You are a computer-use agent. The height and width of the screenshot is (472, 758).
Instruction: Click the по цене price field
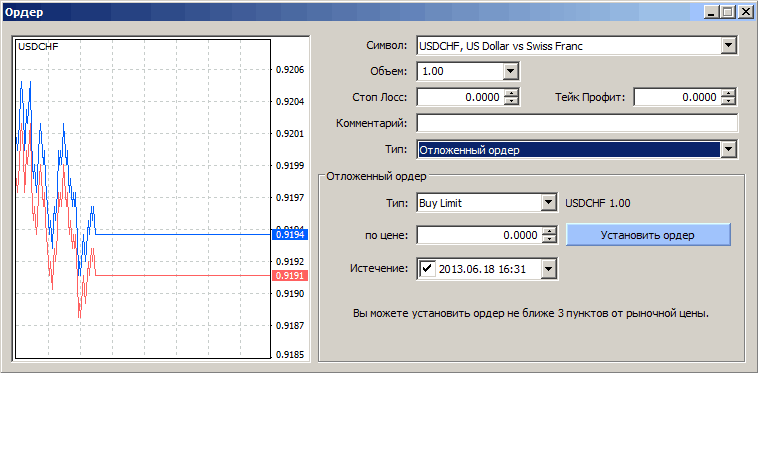(480, 236)
